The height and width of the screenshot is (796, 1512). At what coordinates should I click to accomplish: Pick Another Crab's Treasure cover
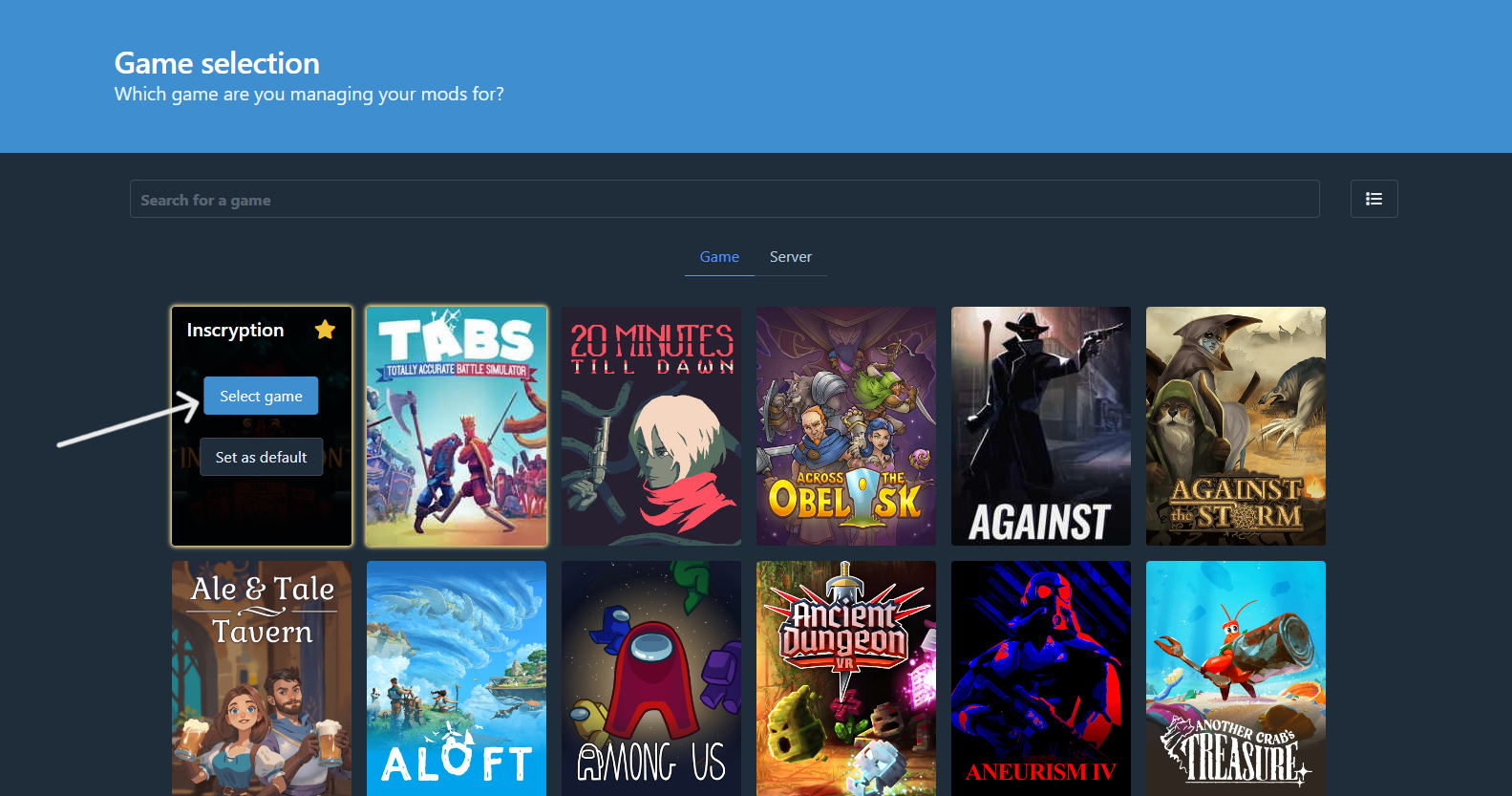(x=1236, y=678)
